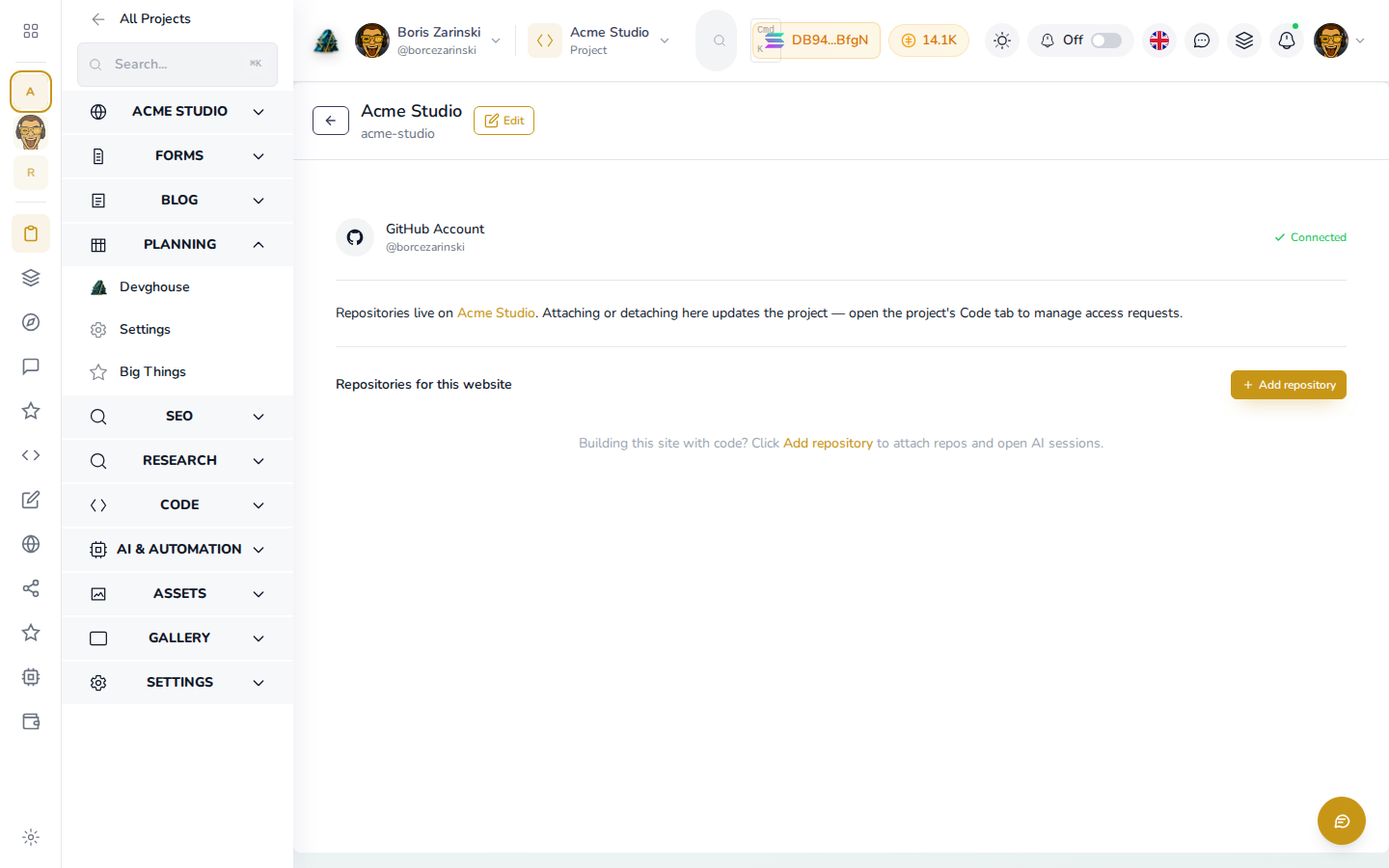The width and height of the screenshot is (1389, 868).
Task: Click the Devghouse logo in top header
Action: (x=327, y=41)
